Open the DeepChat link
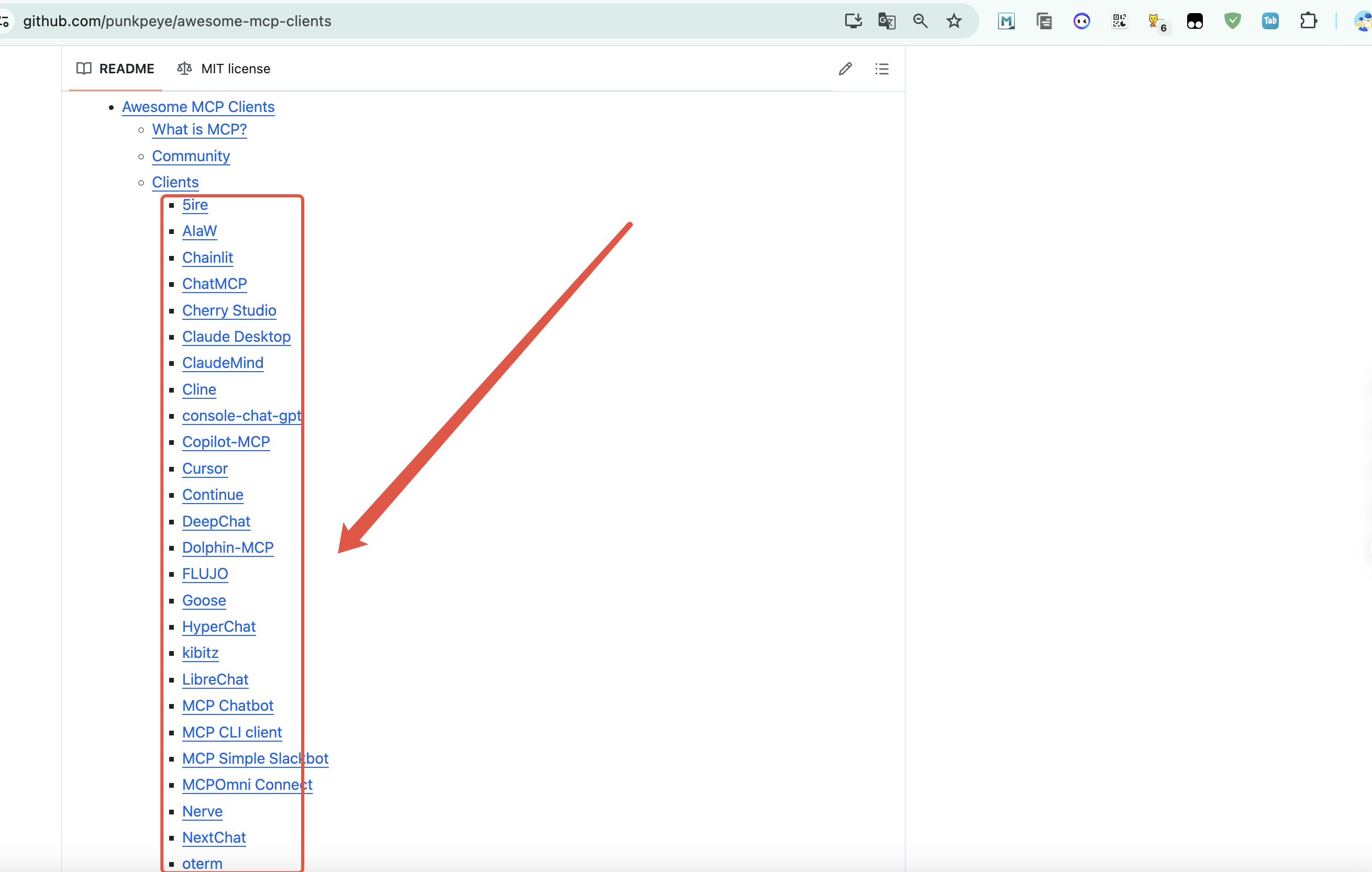 [216, 522]
